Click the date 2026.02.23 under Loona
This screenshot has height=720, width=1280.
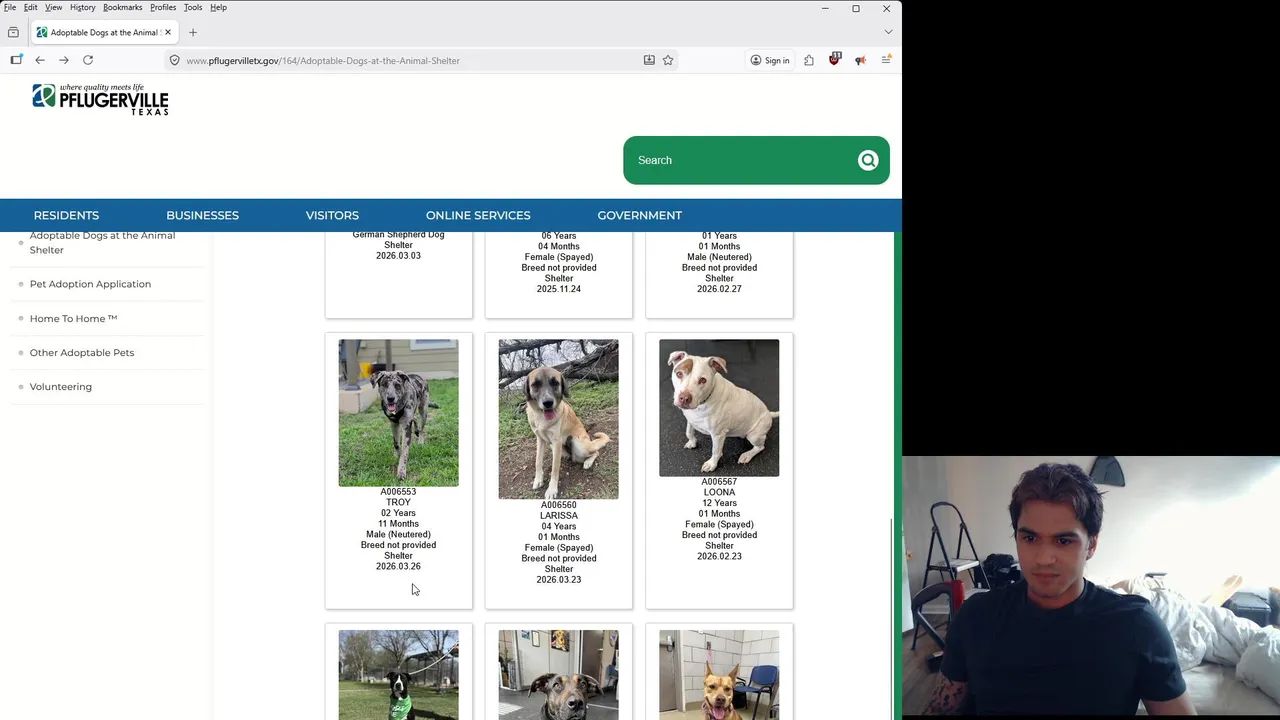[x=719, y=556]
